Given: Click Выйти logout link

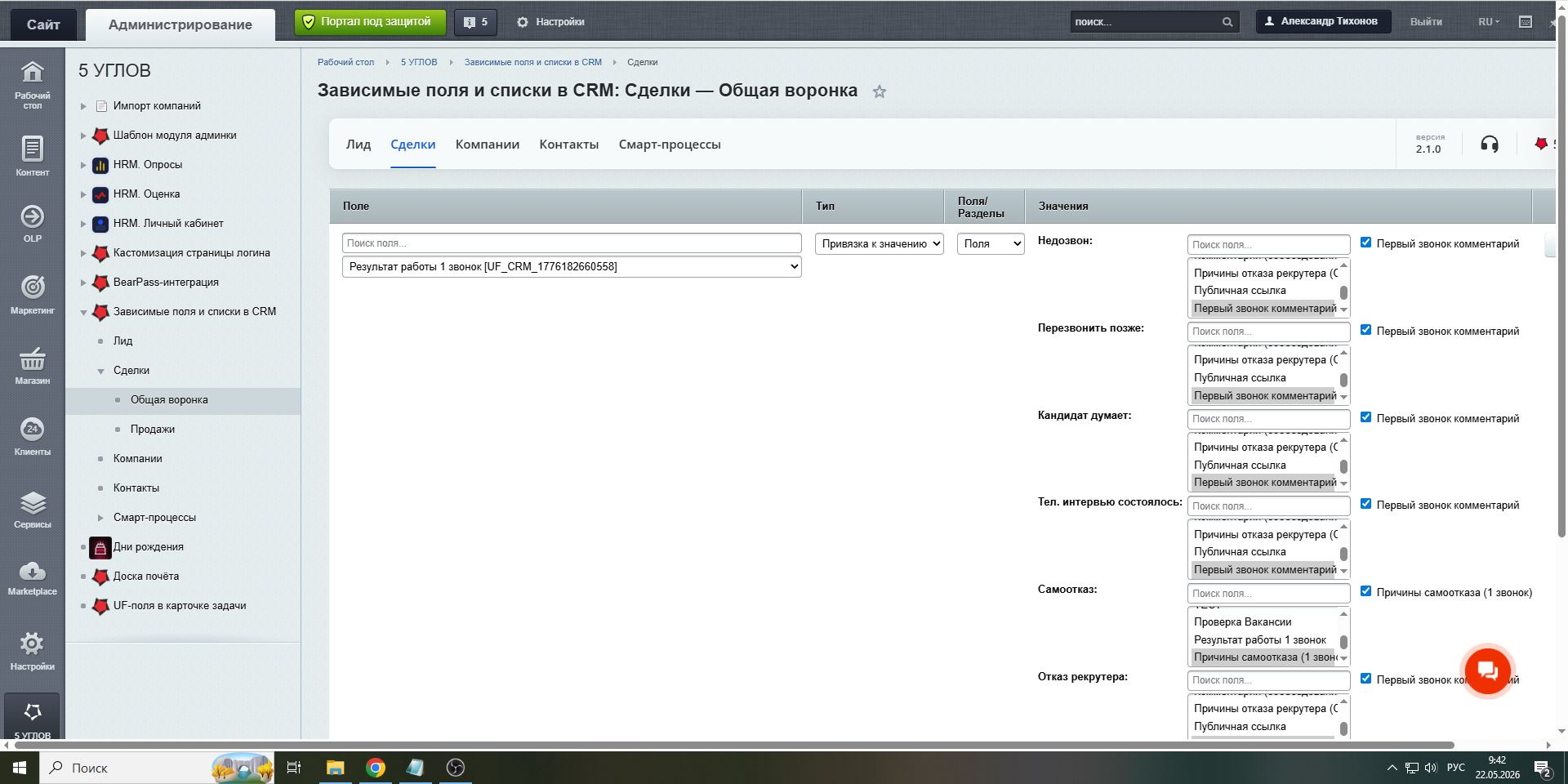Looking at the screenshot, I should tap(1426, 22).
